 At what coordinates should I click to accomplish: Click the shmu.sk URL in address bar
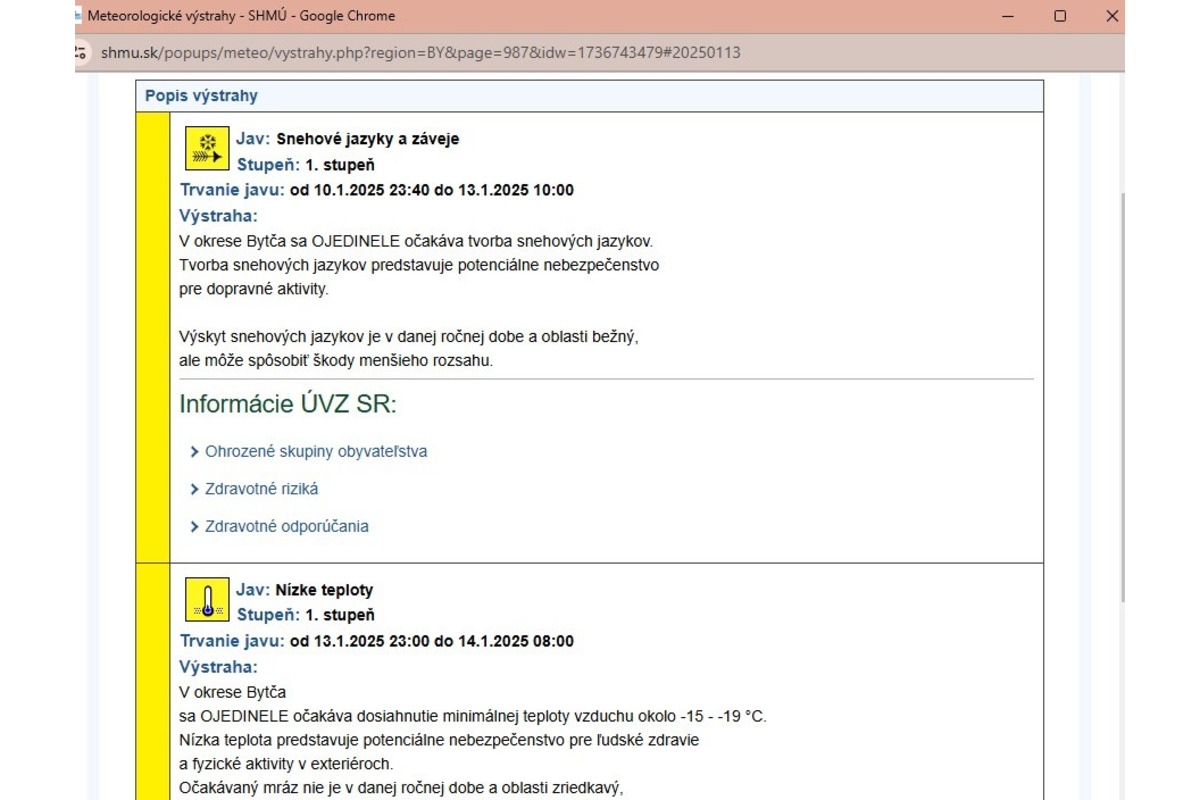420,52
